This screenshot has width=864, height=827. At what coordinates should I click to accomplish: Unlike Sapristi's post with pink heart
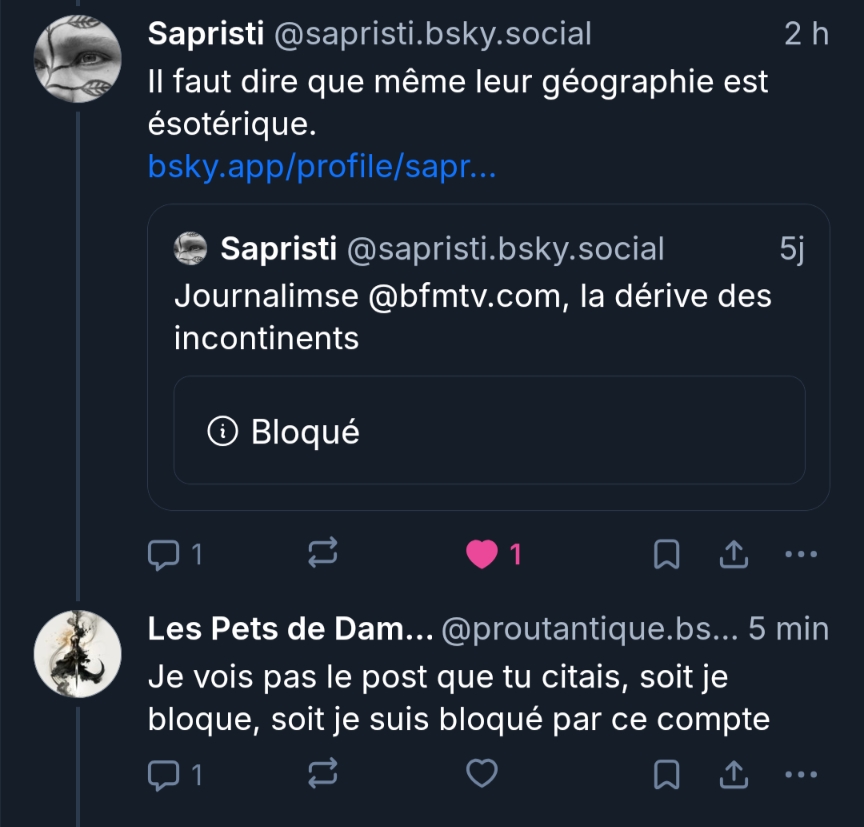tap(482, 553)
